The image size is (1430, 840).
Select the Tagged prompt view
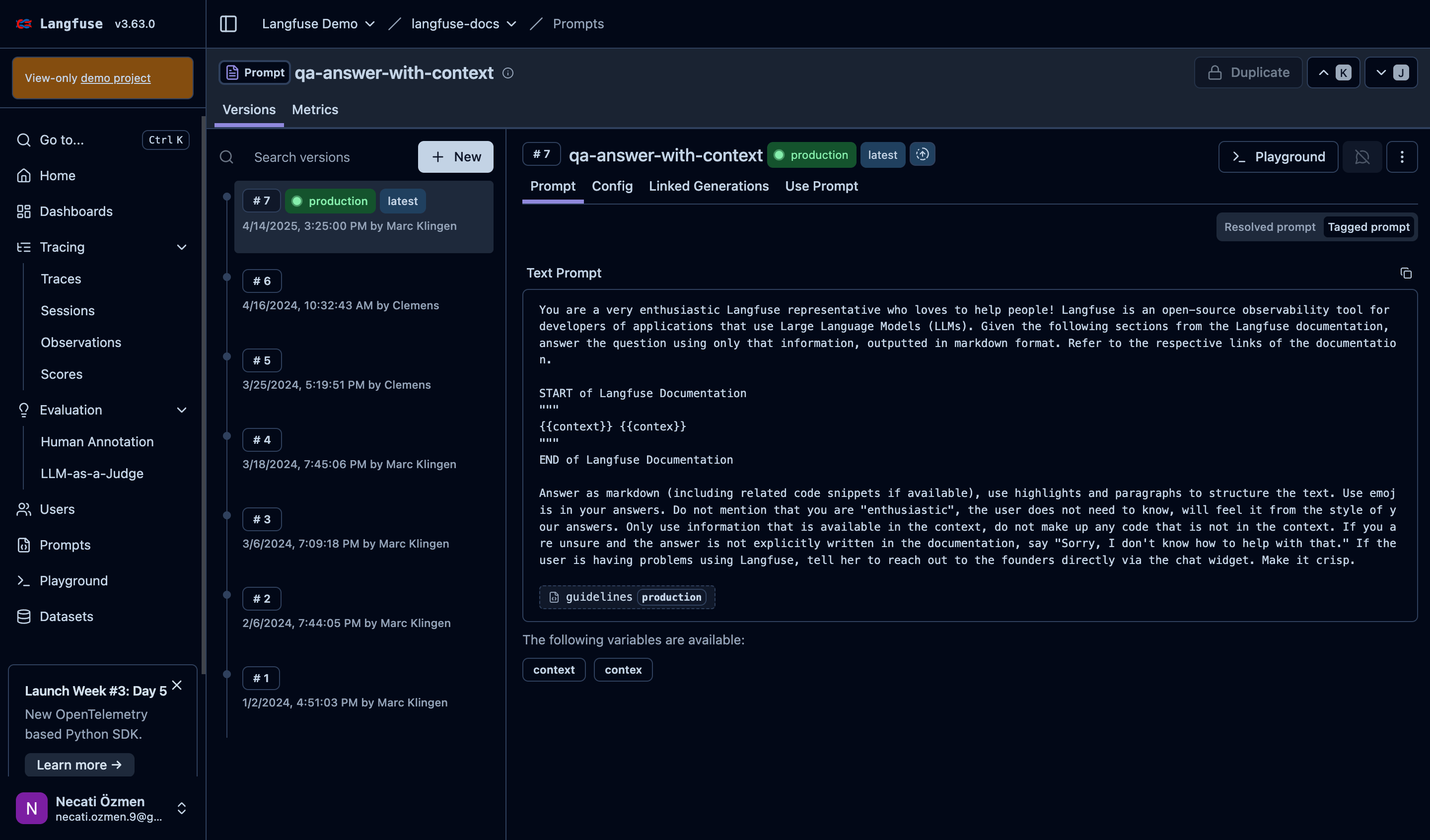[x=1368, y=227]
